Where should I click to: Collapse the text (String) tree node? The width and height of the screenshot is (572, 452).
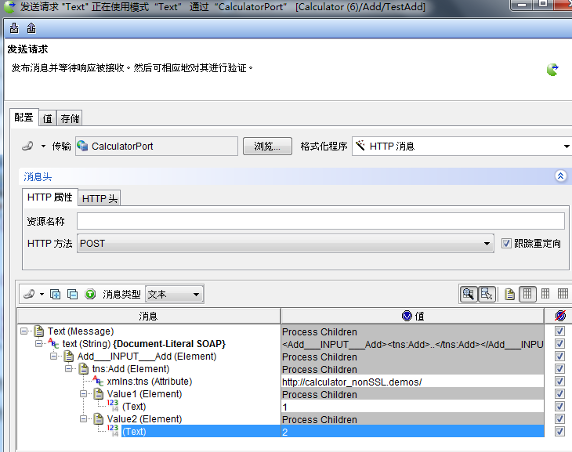38,344
